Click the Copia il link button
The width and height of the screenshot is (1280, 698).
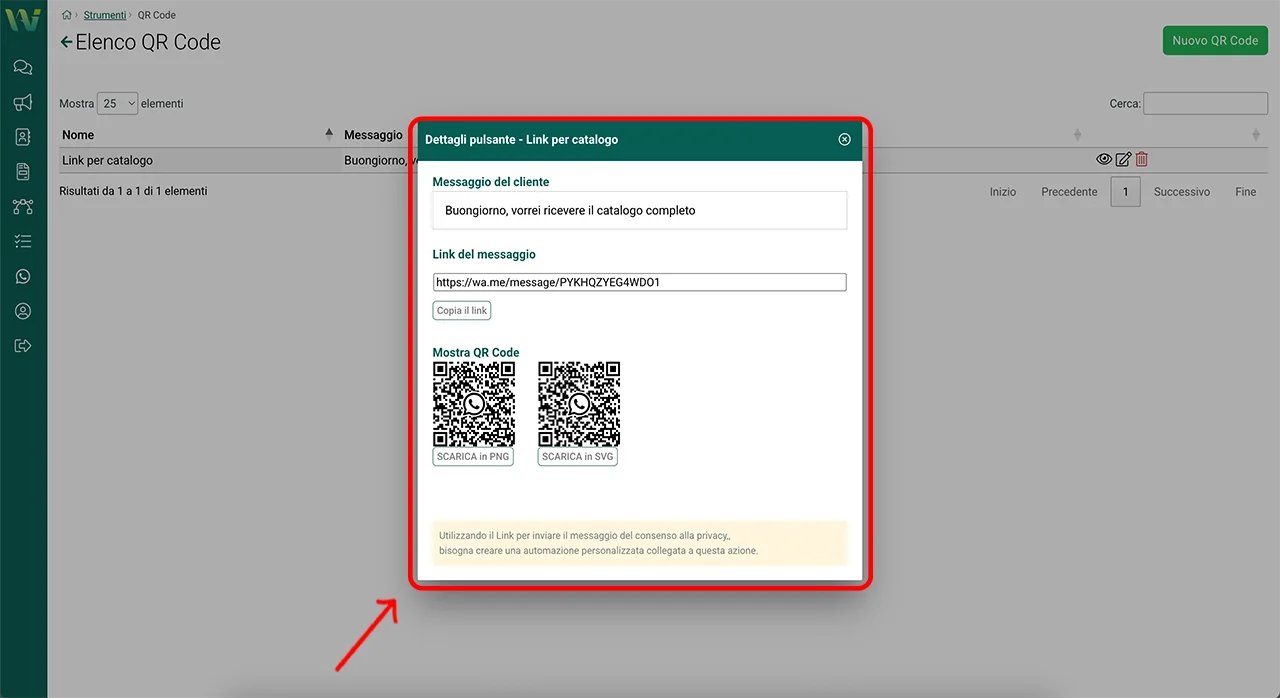pos(462,311)
